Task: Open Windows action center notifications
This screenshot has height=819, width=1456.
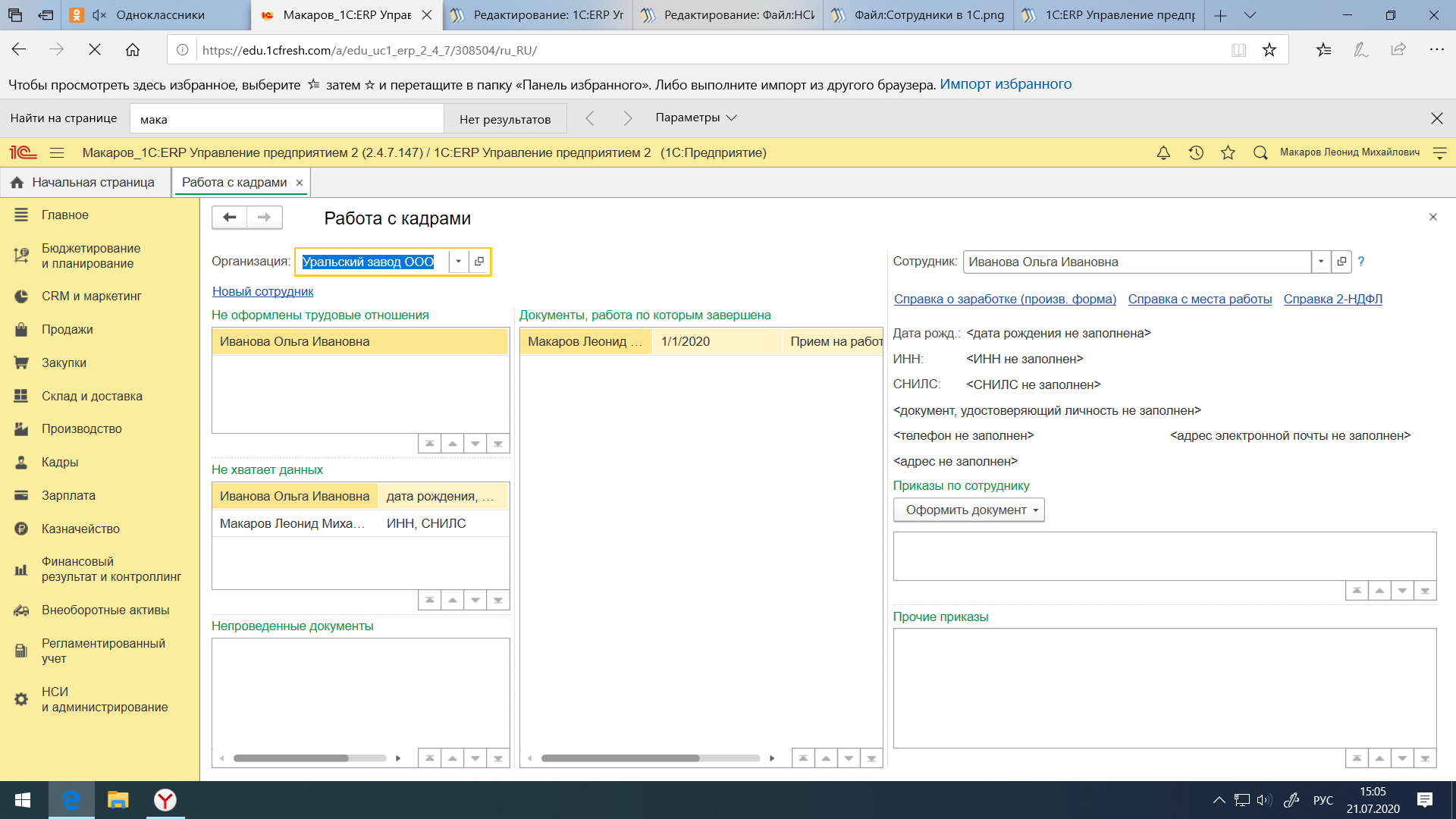Action: [x=1425, y=800]
